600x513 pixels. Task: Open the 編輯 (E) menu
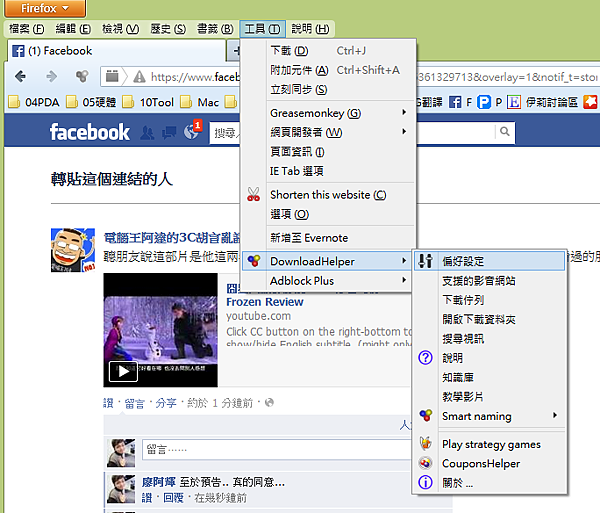[73, 29]
